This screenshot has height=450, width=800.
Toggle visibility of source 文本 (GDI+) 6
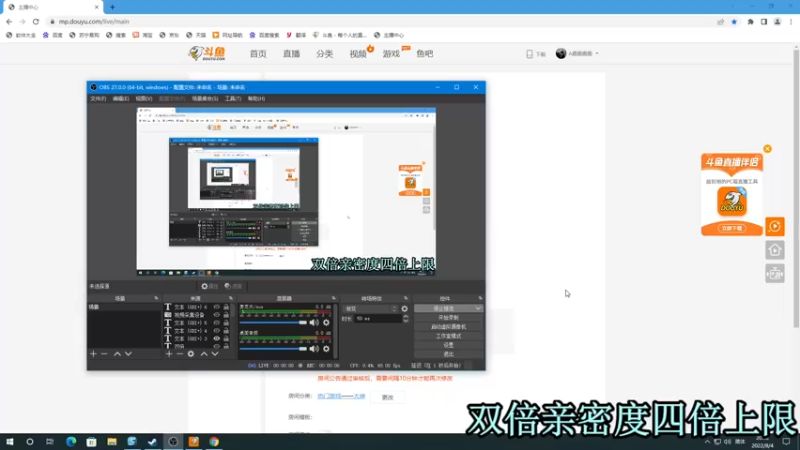[216, 307]
